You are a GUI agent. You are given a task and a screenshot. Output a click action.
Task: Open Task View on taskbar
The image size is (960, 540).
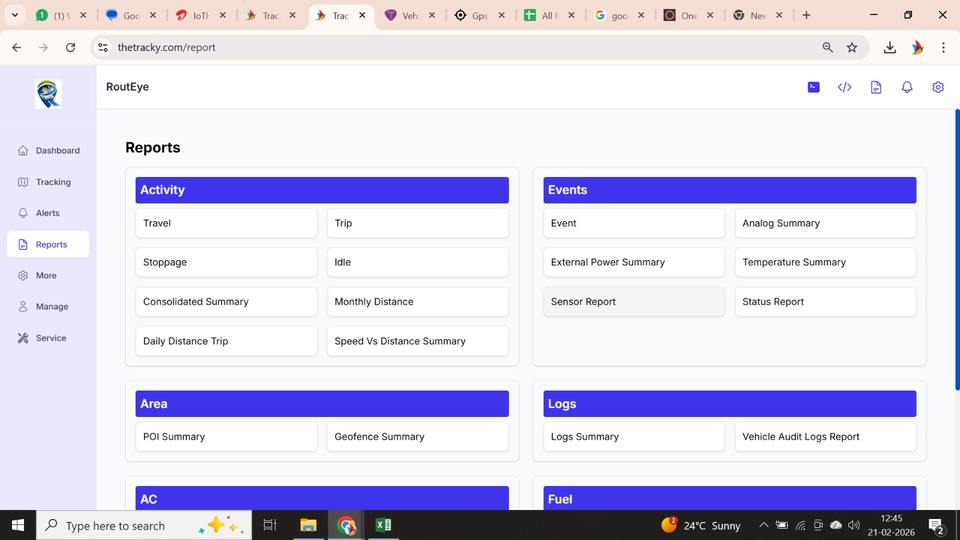point(270,525)
